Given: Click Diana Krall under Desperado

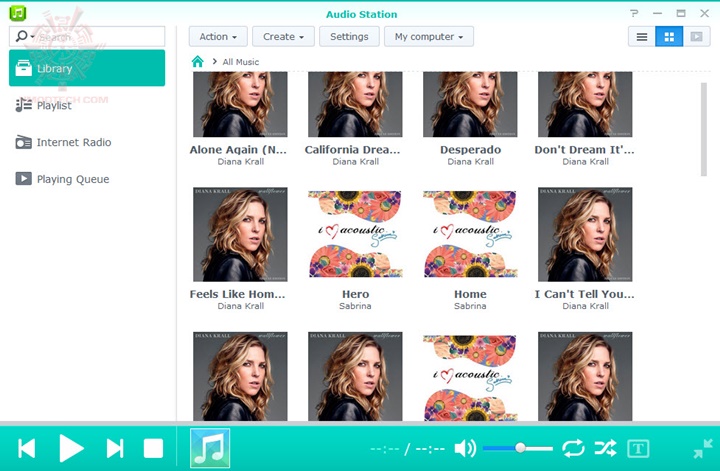Looking at the screenshot, I should coord(471,162).
